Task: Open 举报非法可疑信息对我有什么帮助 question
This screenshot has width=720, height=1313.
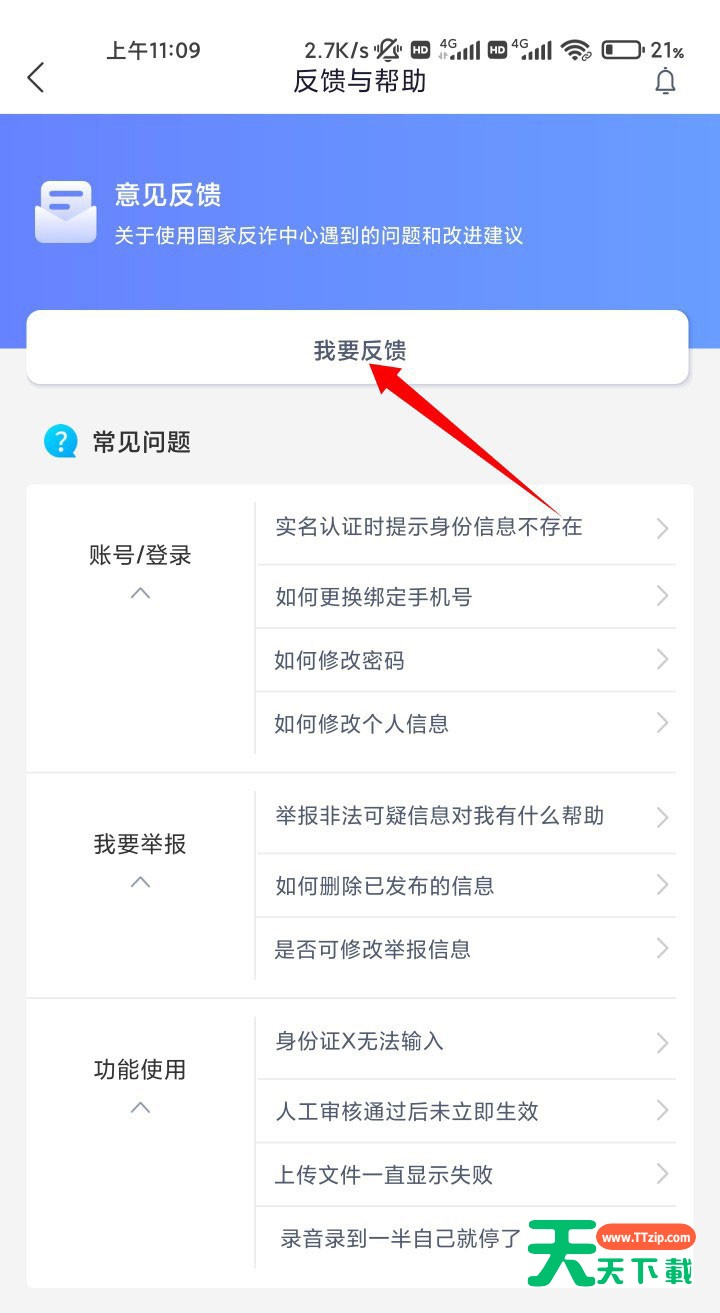Action: point(466,816)
